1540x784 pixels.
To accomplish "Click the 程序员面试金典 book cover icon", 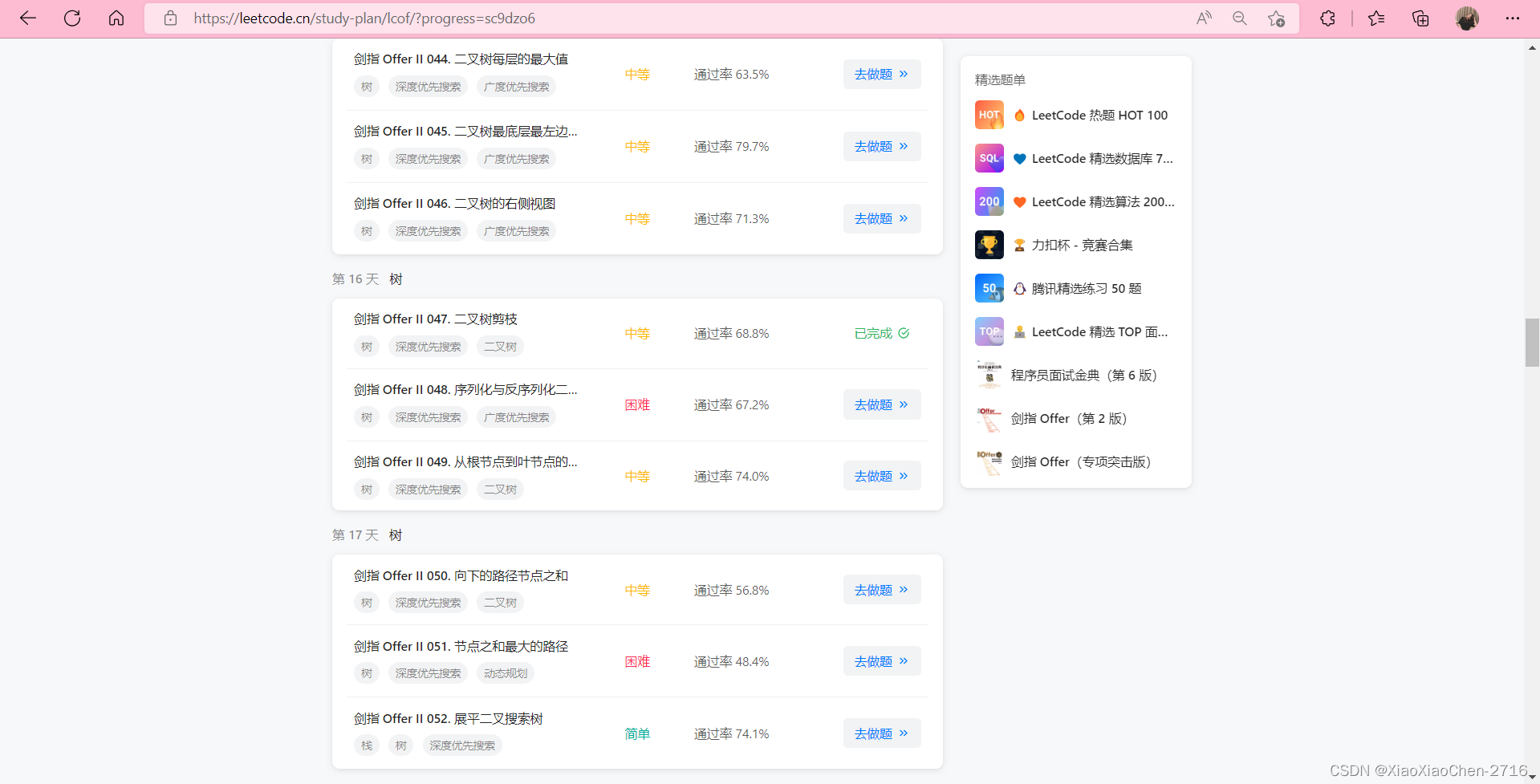I will tap(989, 375).
